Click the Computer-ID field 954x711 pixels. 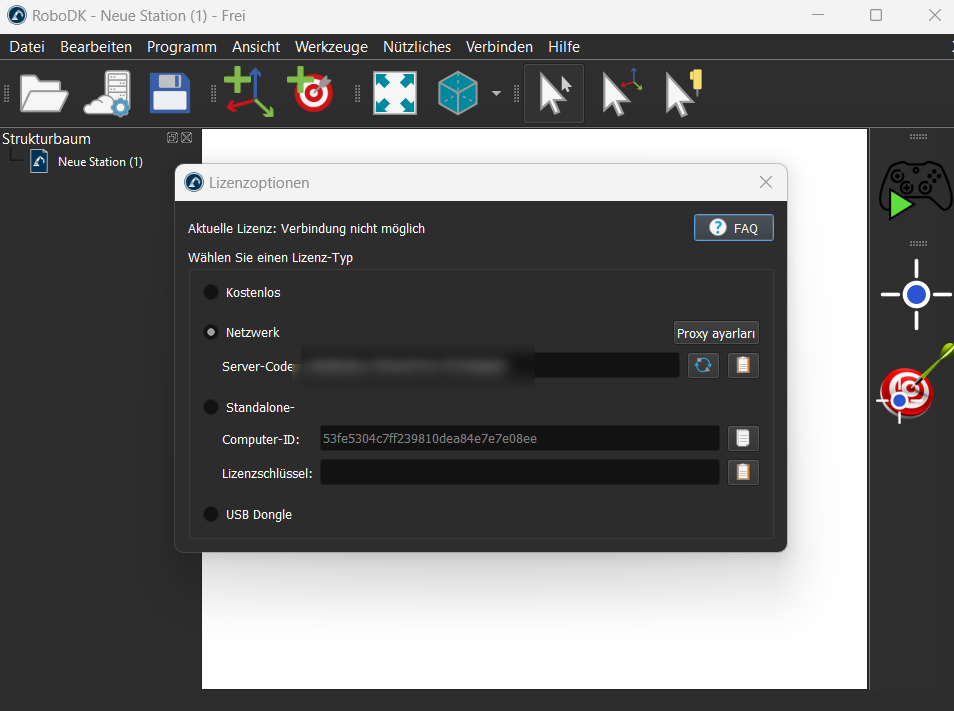[x=520, y=439]
